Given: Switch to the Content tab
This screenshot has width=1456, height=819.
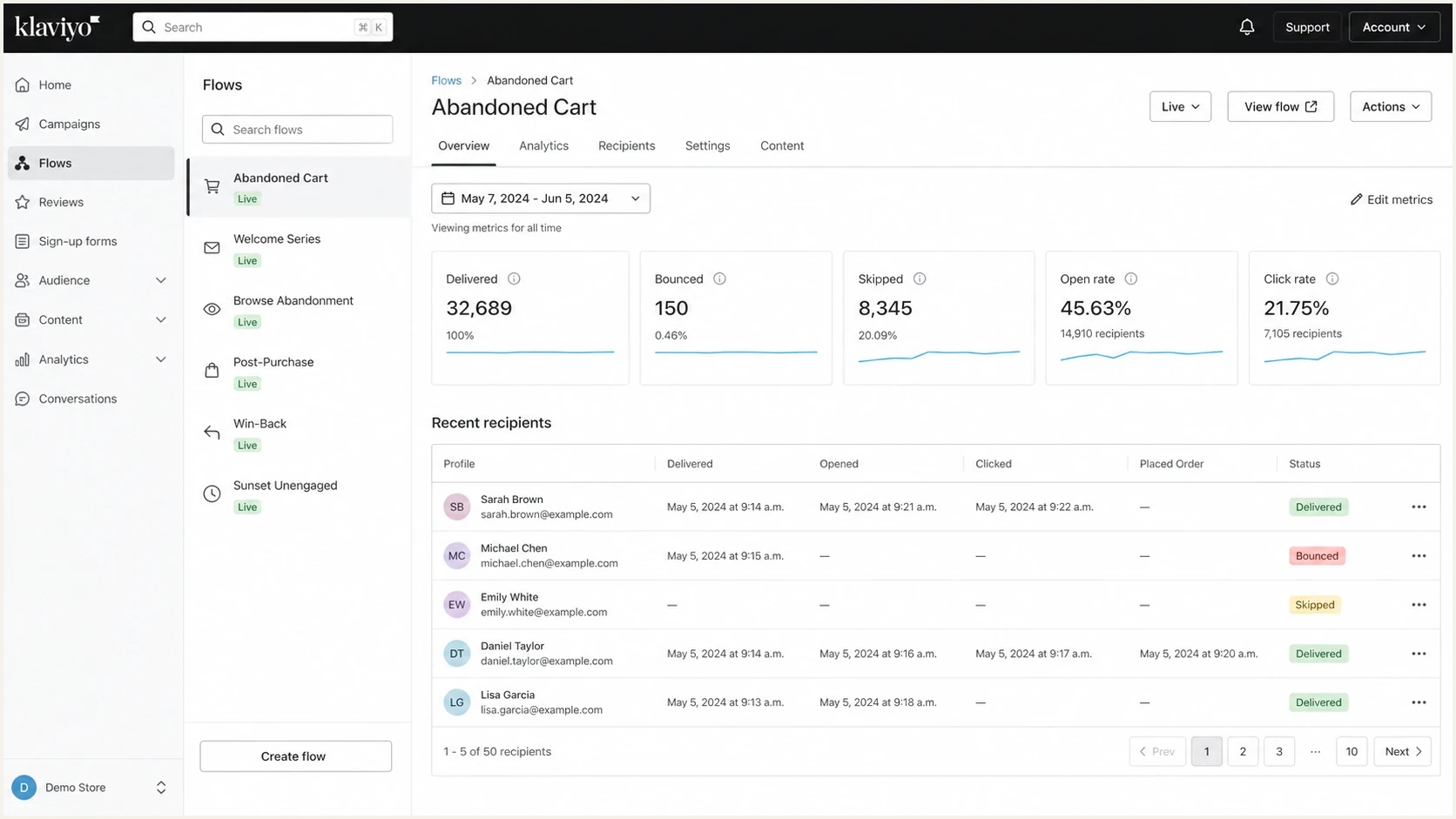Looking at the screenshot, I should tap(782, 145).
